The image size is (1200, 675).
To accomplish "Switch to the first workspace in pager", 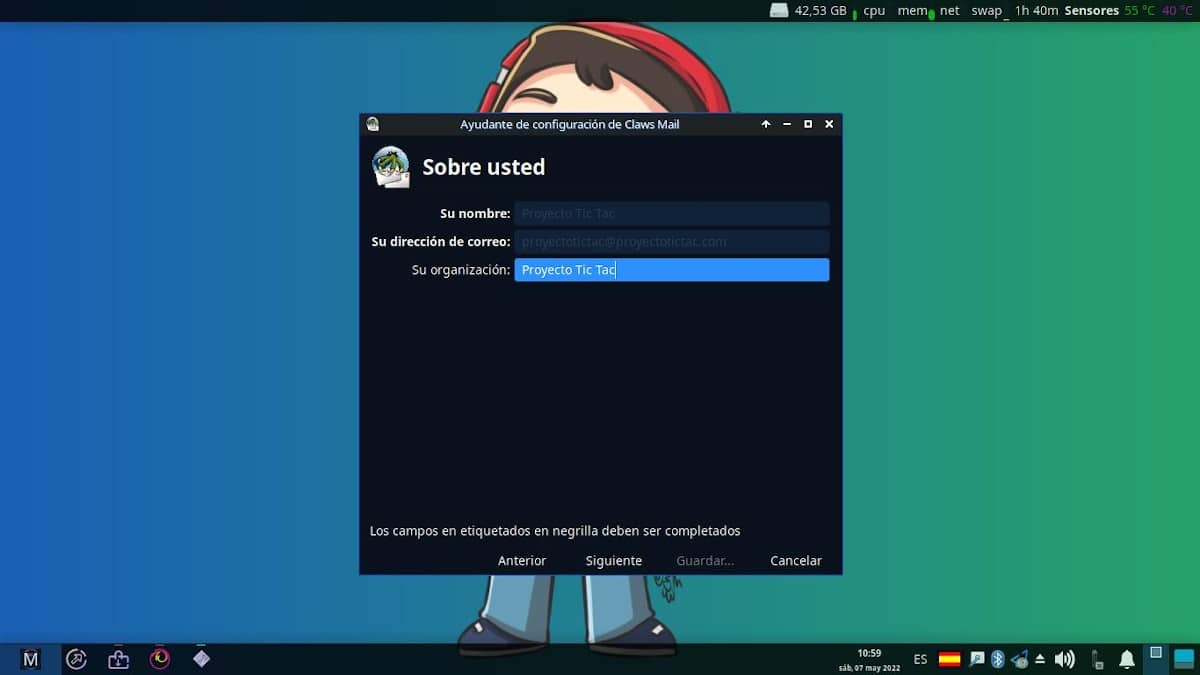I will (1156, 657).
